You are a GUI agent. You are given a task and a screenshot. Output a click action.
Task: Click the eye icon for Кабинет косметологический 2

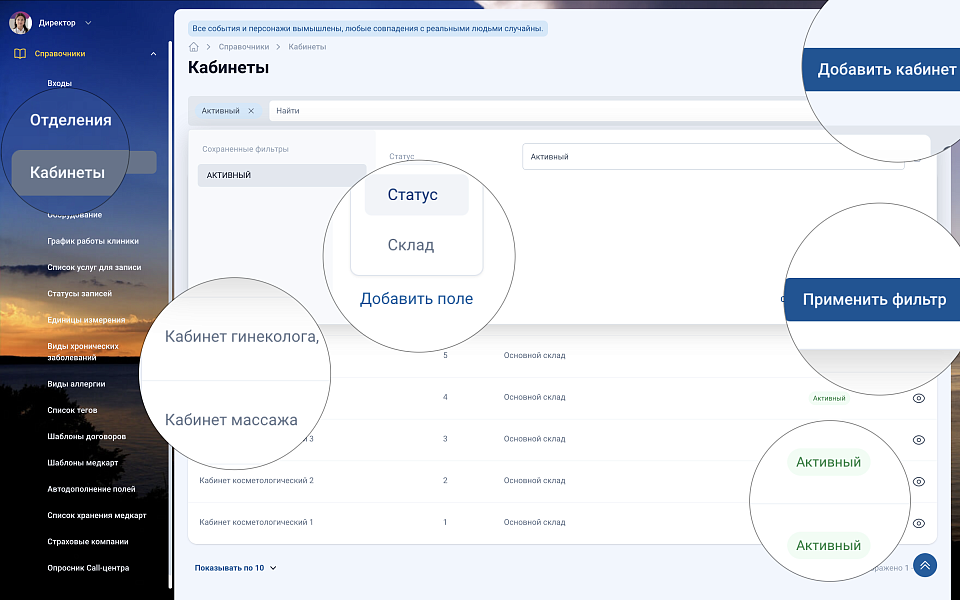919,481
